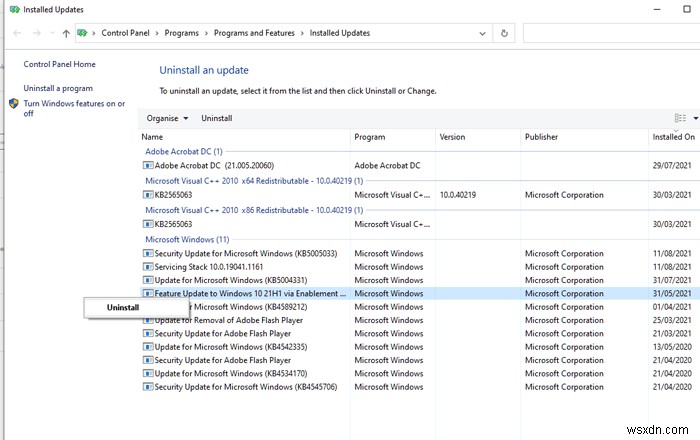
Task: Click icon of Security Update for Adobe Flash Player dated 21/03/2021
Action: [148, 333]
